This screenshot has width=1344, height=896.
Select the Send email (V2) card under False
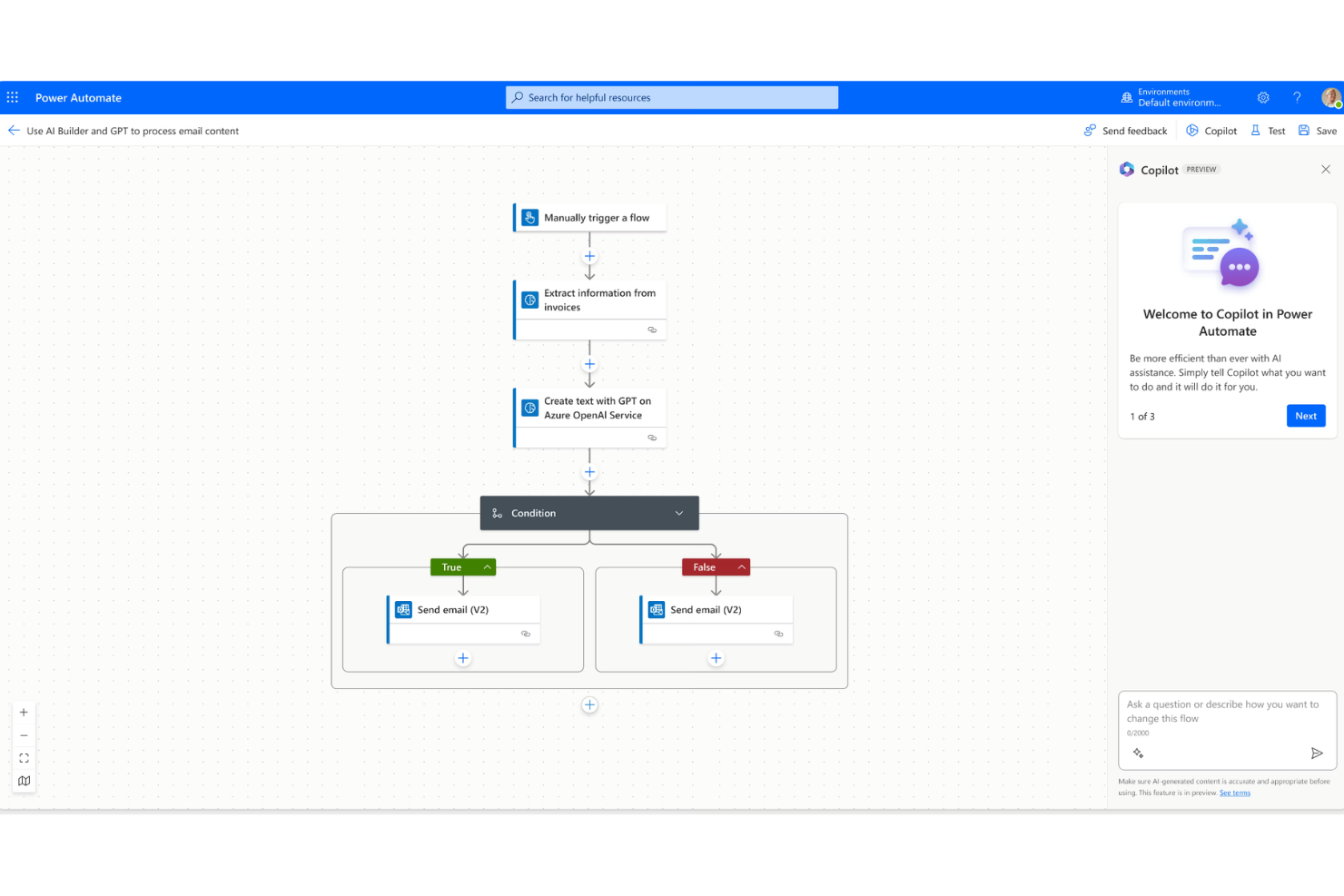tap(716, 620)
